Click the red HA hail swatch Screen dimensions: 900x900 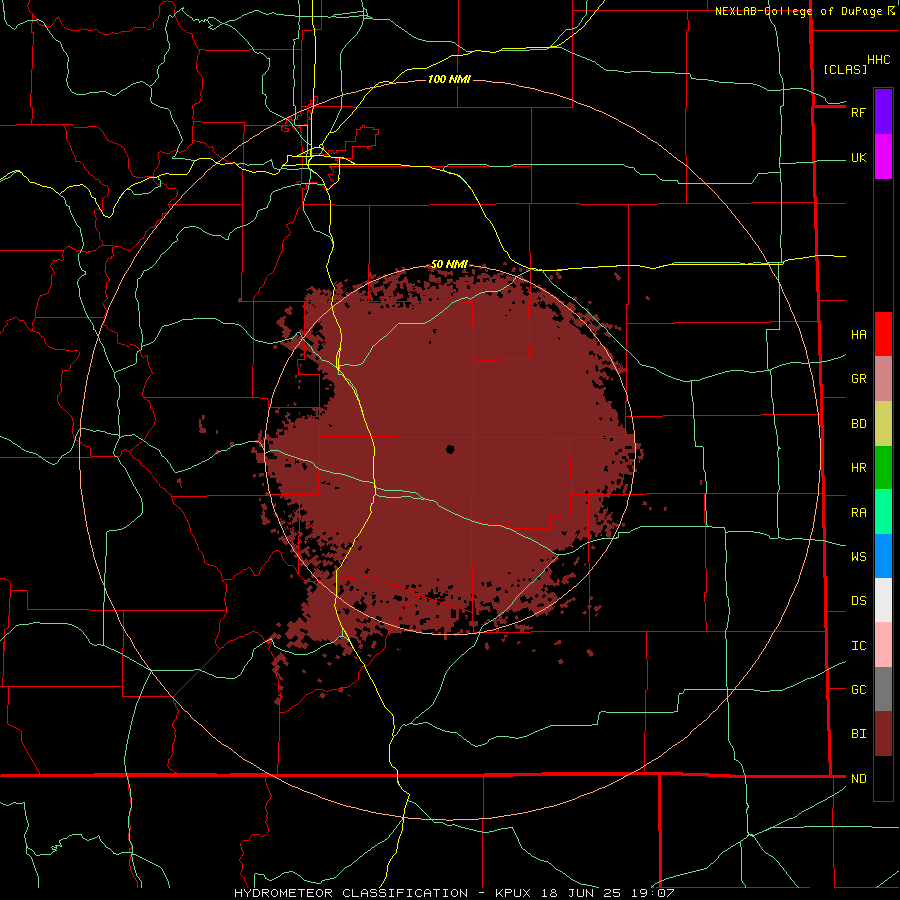(x=883, y=334)
